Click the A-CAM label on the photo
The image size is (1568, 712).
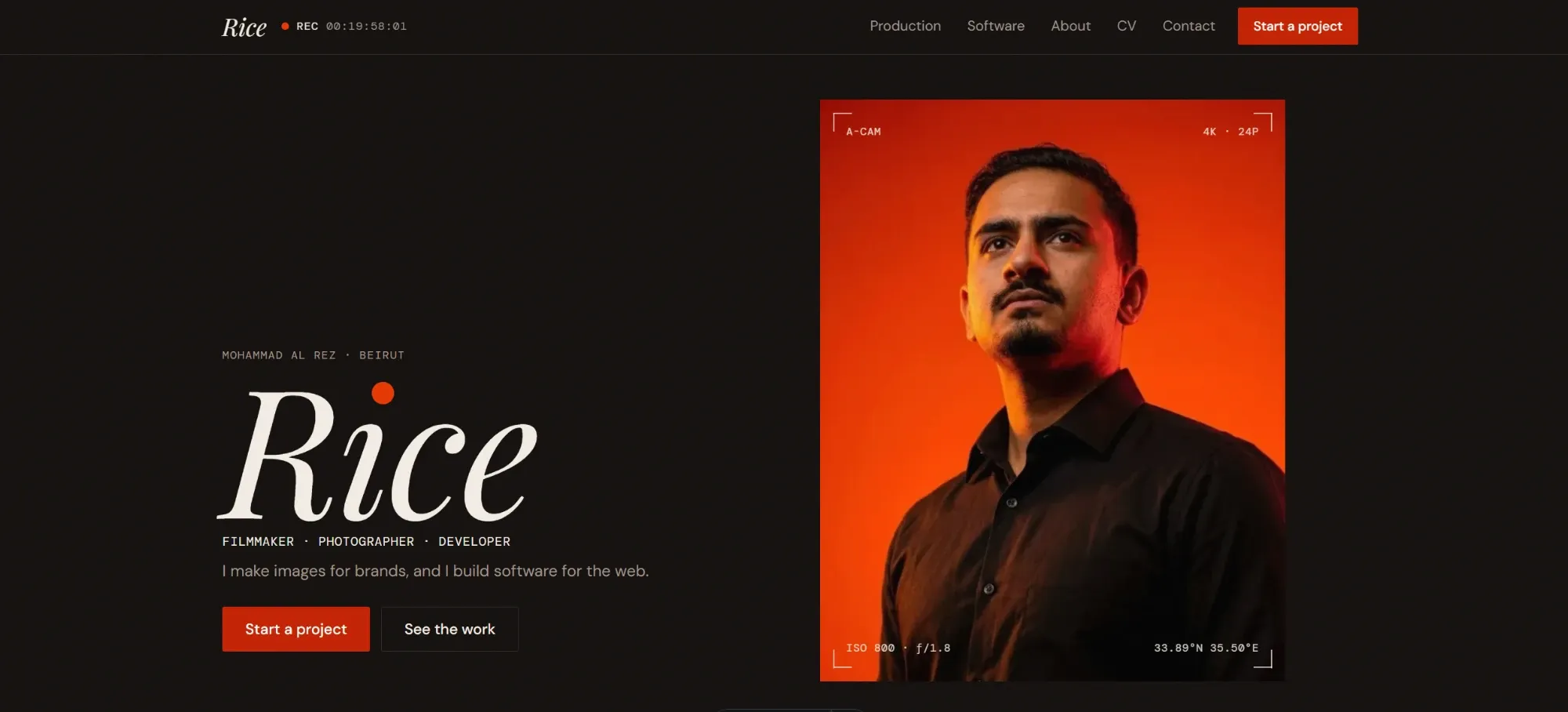click(863, 132)
